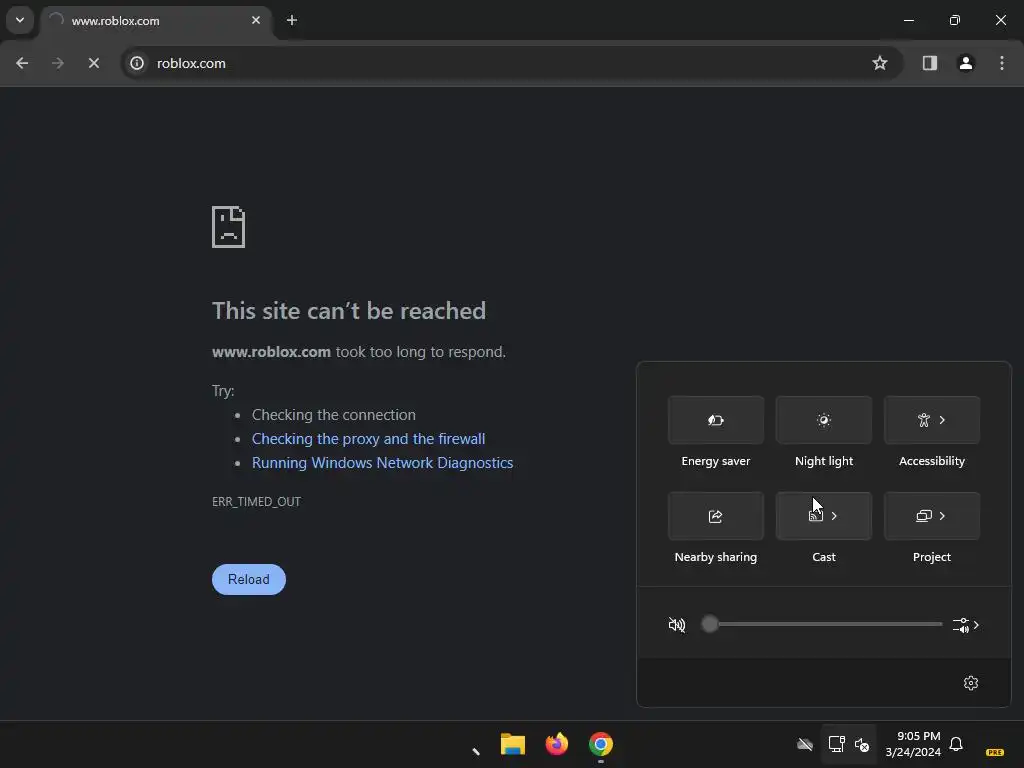
Task: Expand the Cast options chevron
Action: pyautogui.click(x=834, y=516)
